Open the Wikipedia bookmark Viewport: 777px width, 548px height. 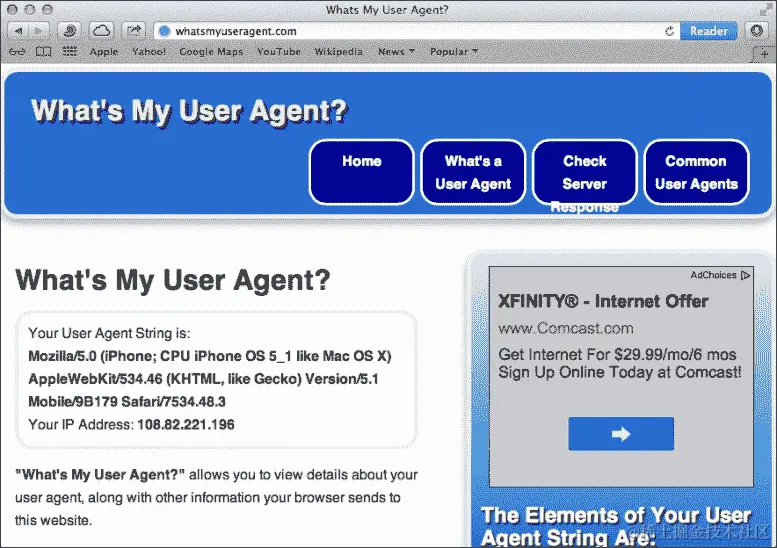tap(338, 52)
